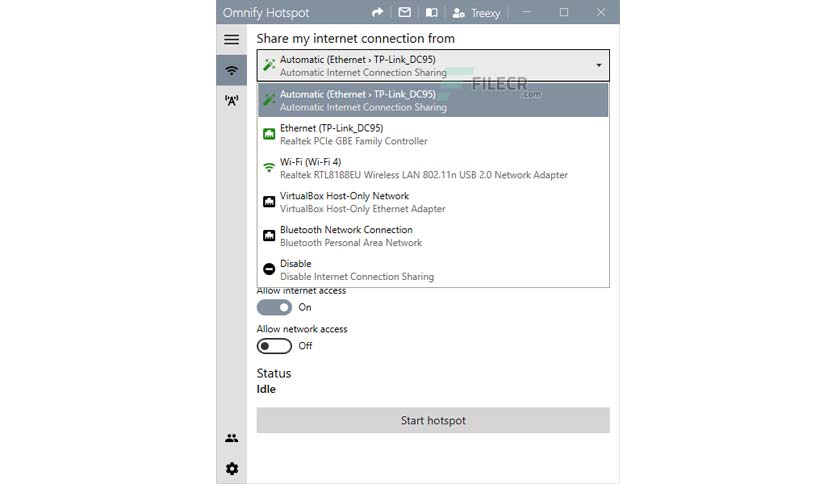Choose Bluetooth Network Connection option
This screenshot has width=836, height=484.
433,236
